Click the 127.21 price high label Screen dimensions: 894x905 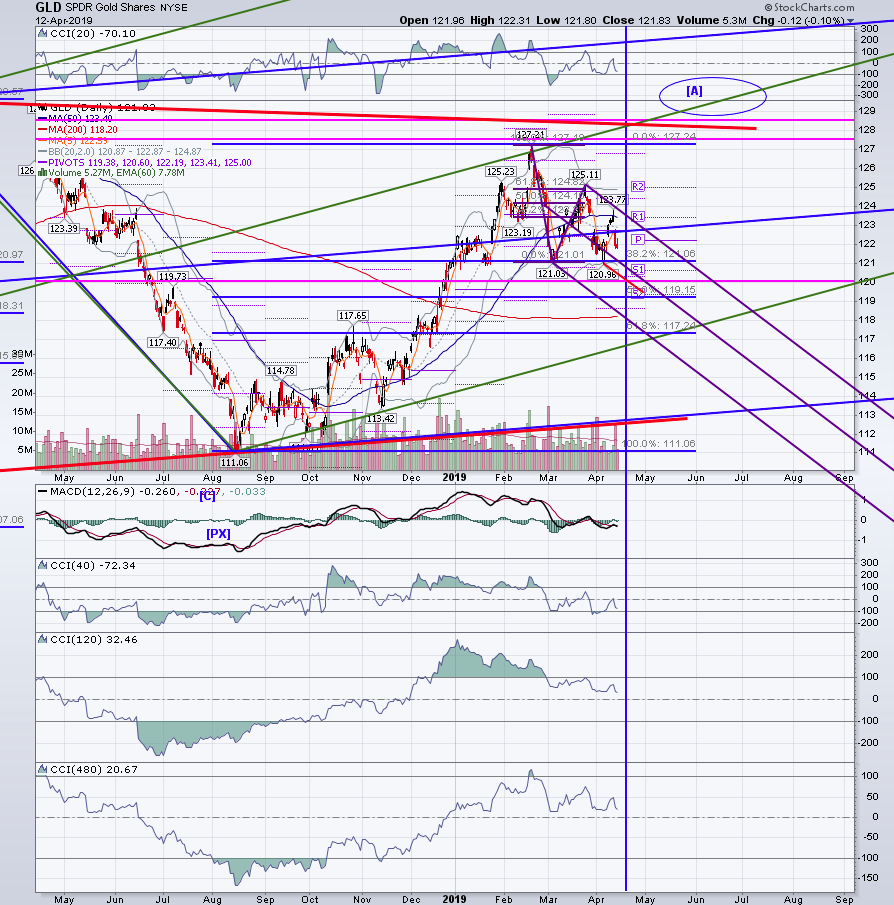point(530,134)
